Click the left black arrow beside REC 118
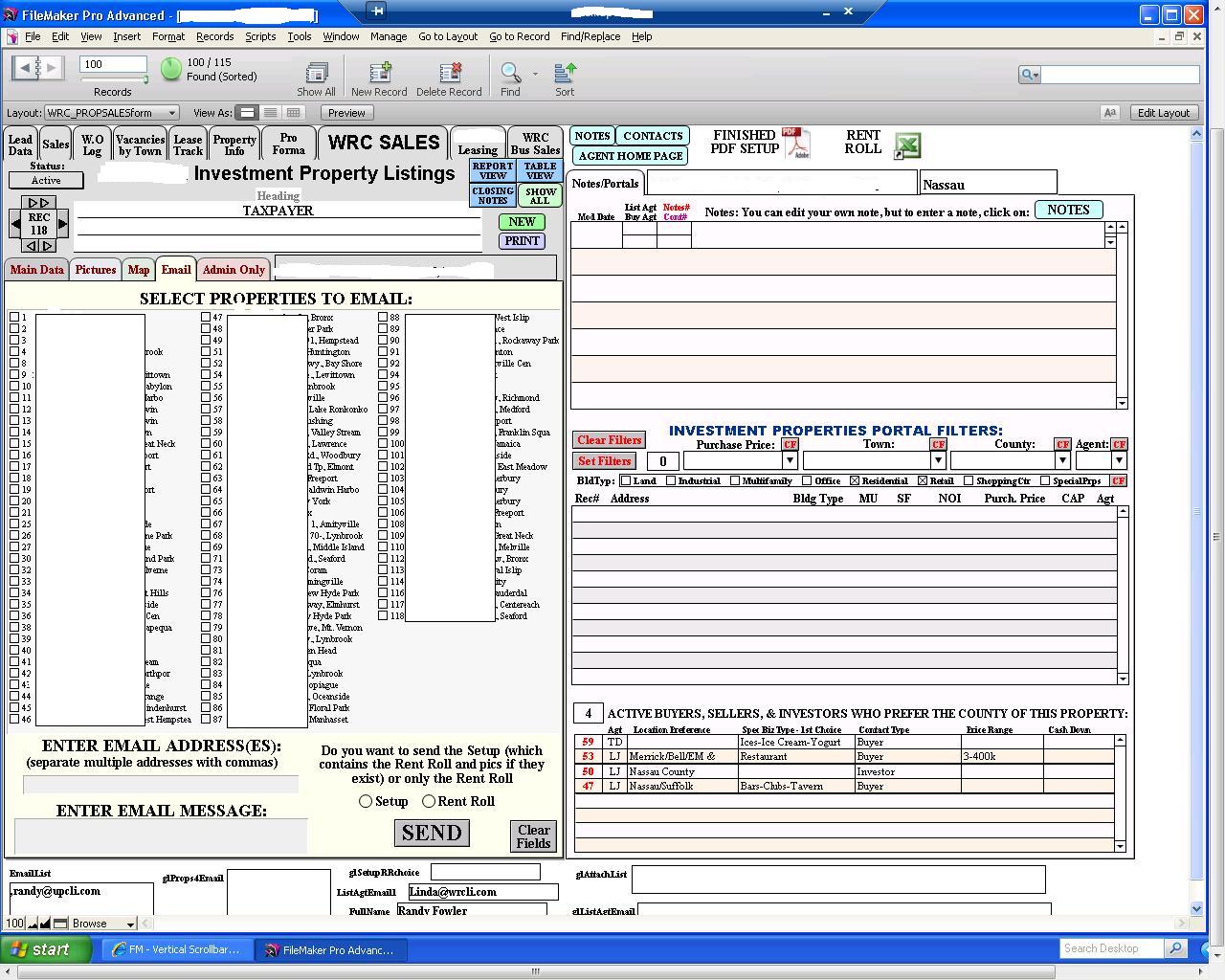1225x980 pixels. pos(15,224)
